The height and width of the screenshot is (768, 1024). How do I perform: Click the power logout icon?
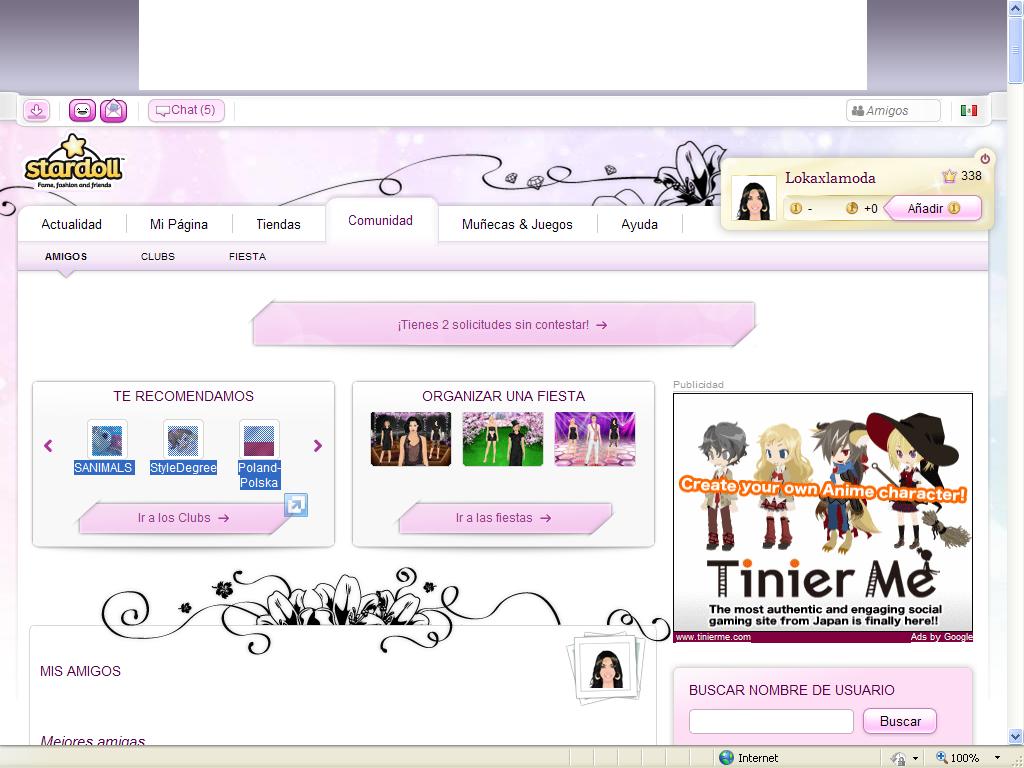(985, 159)
